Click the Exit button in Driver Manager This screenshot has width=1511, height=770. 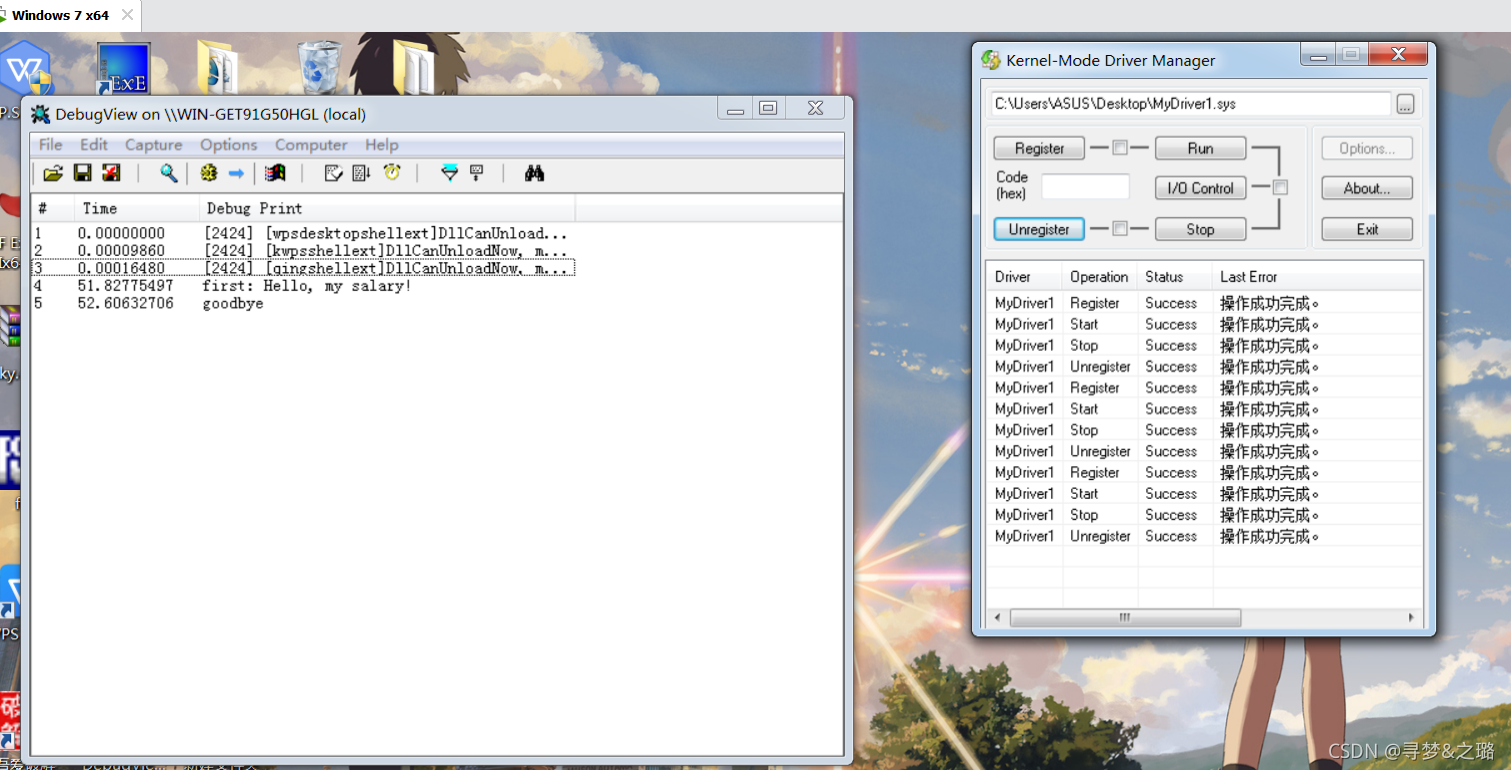coord(1367,229)
